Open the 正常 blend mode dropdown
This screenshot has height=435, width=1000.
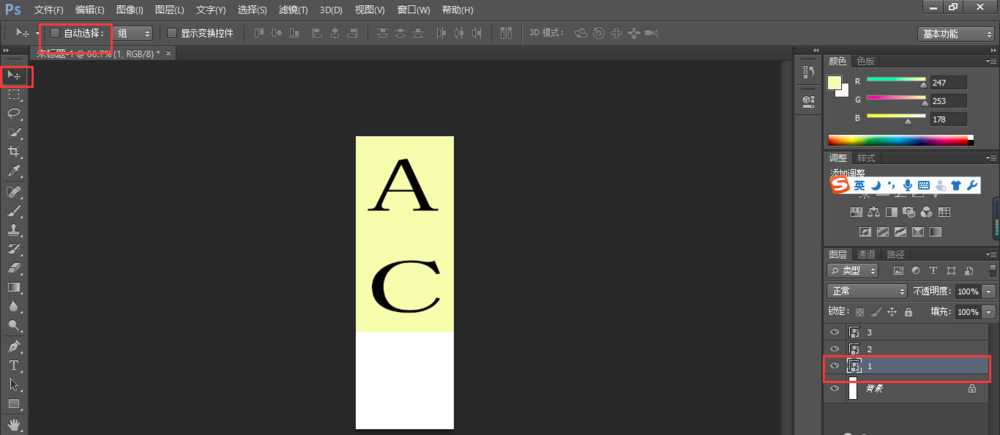point(866,291)
